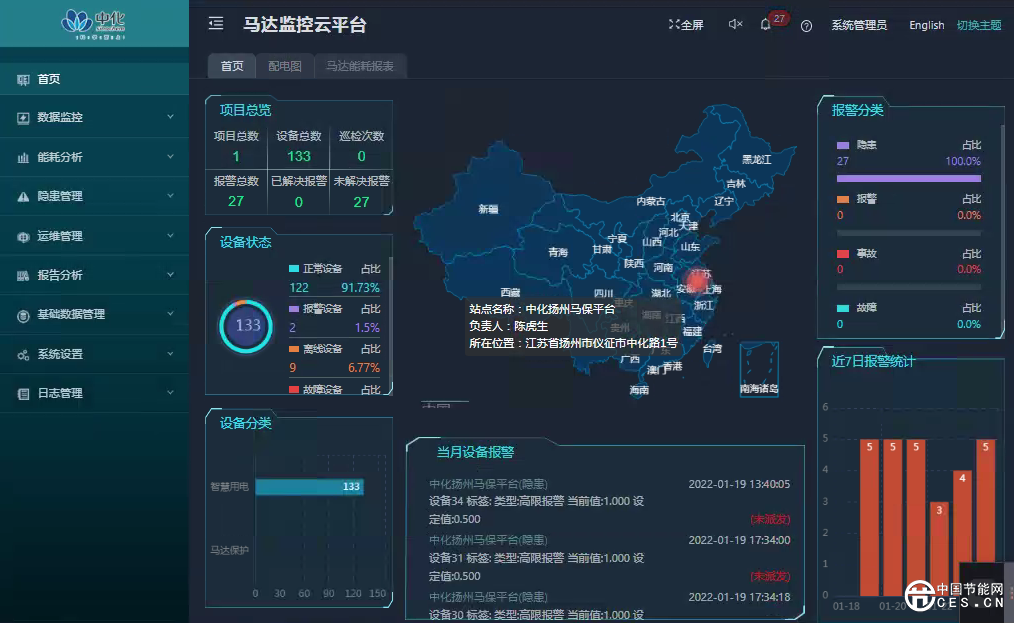Switch to the 首页 tab
The width and height of the screenshot is (1014, 623).
232,66
